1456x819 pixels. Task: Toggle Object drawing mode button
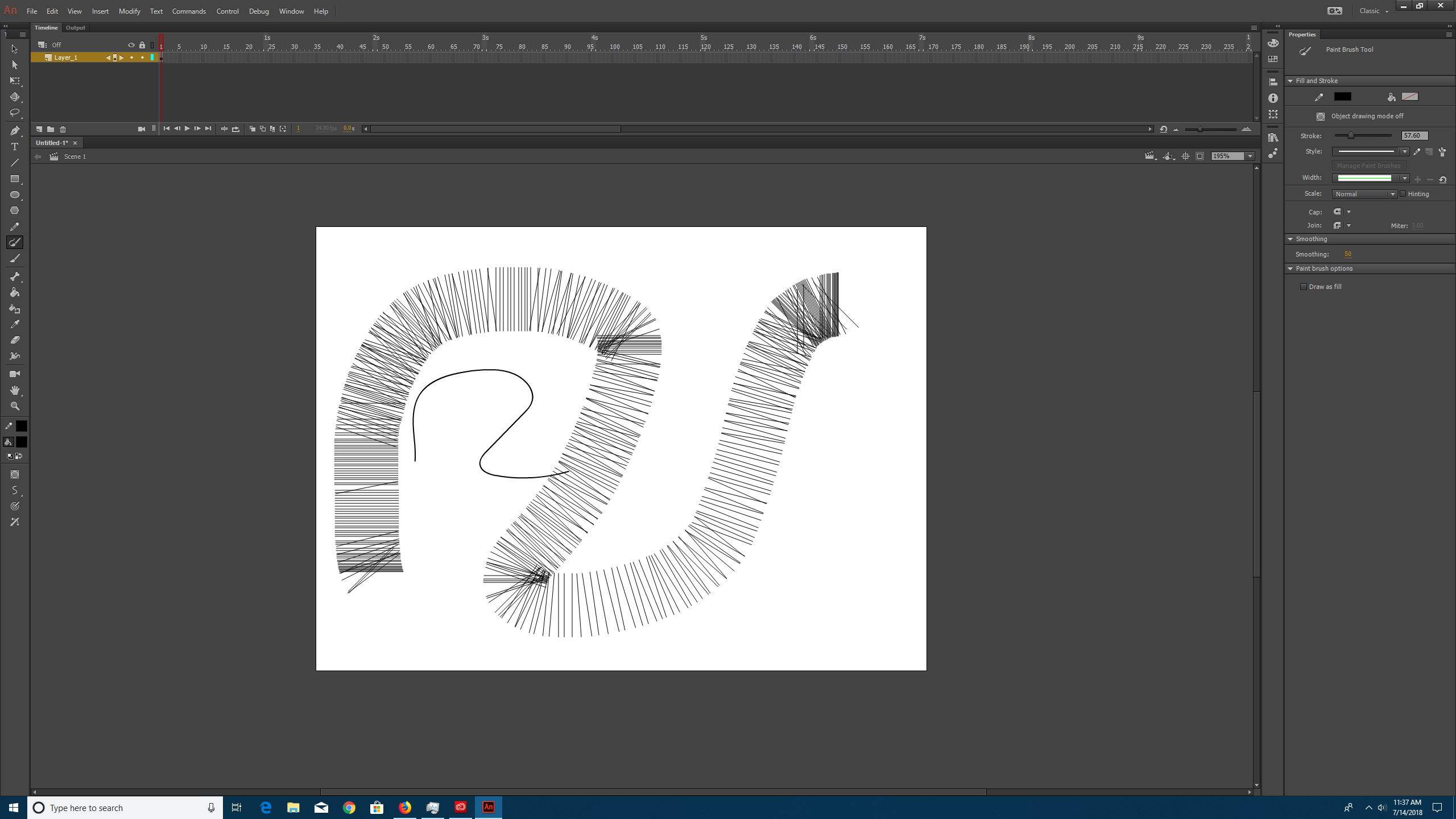[x=1321, y=116]
